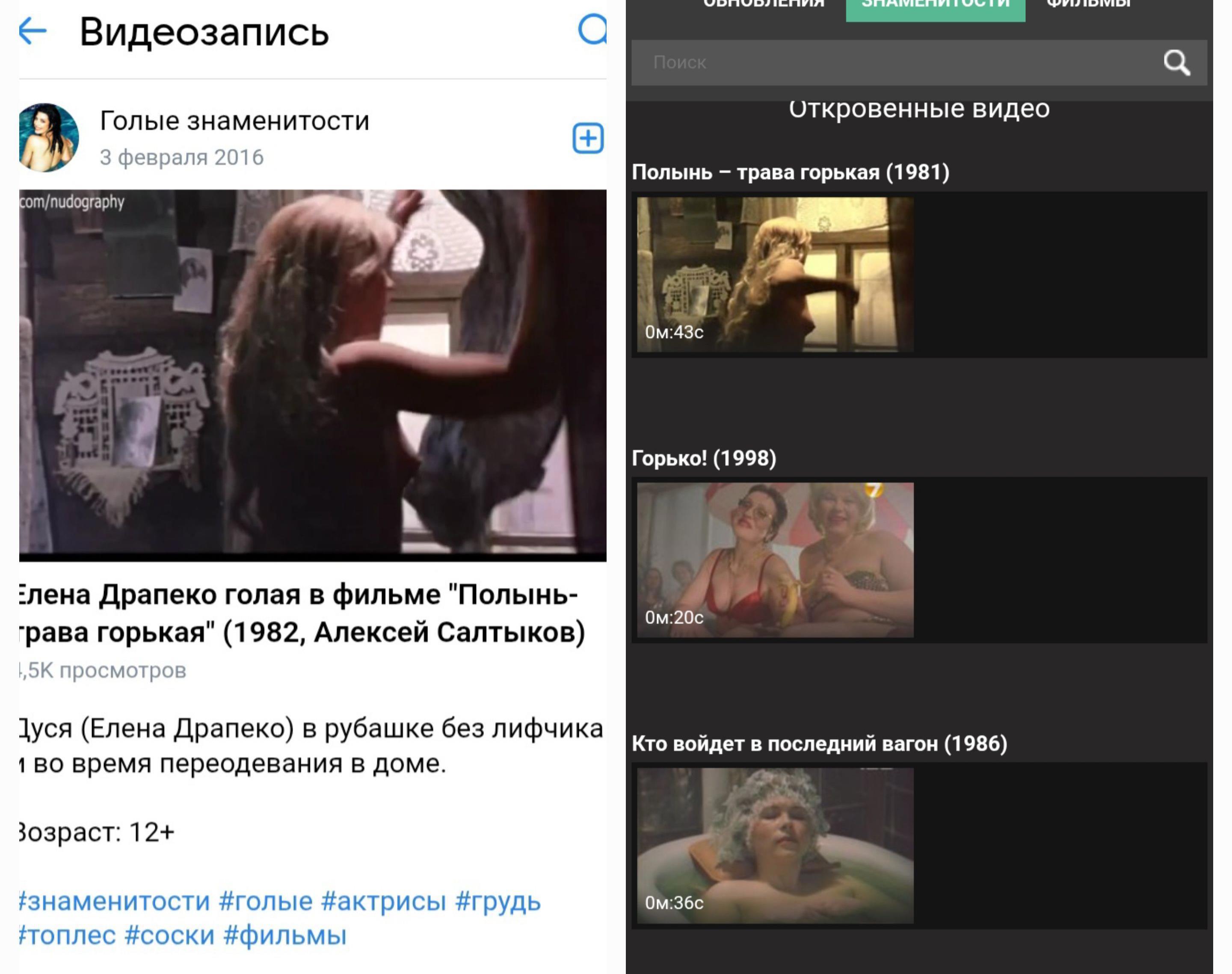
Task: Open the 0м:43с video thumbnail
Action: [775, 274]
